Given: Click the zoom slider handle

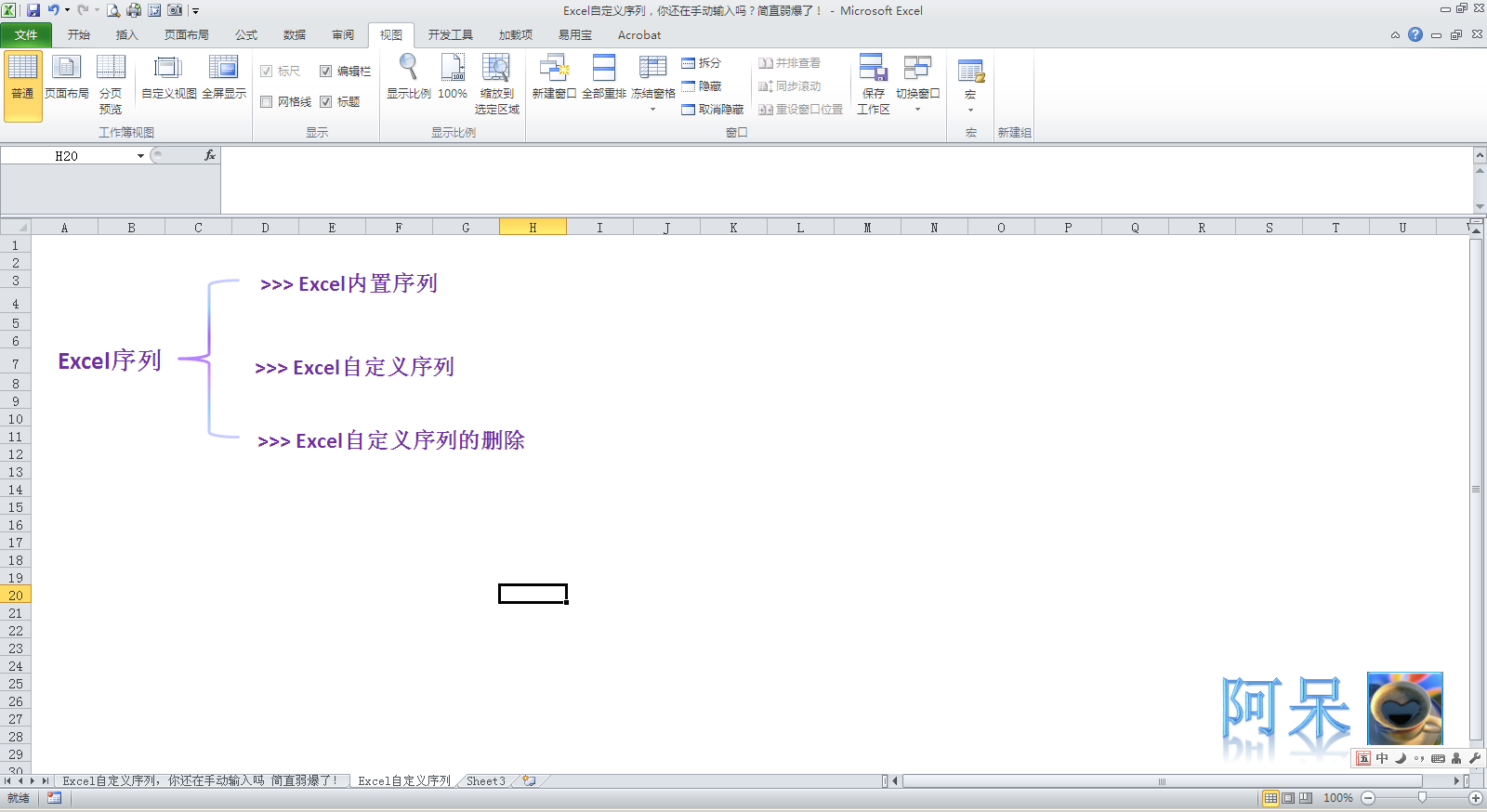Looking at the screenshot, I should [1422, 798].
